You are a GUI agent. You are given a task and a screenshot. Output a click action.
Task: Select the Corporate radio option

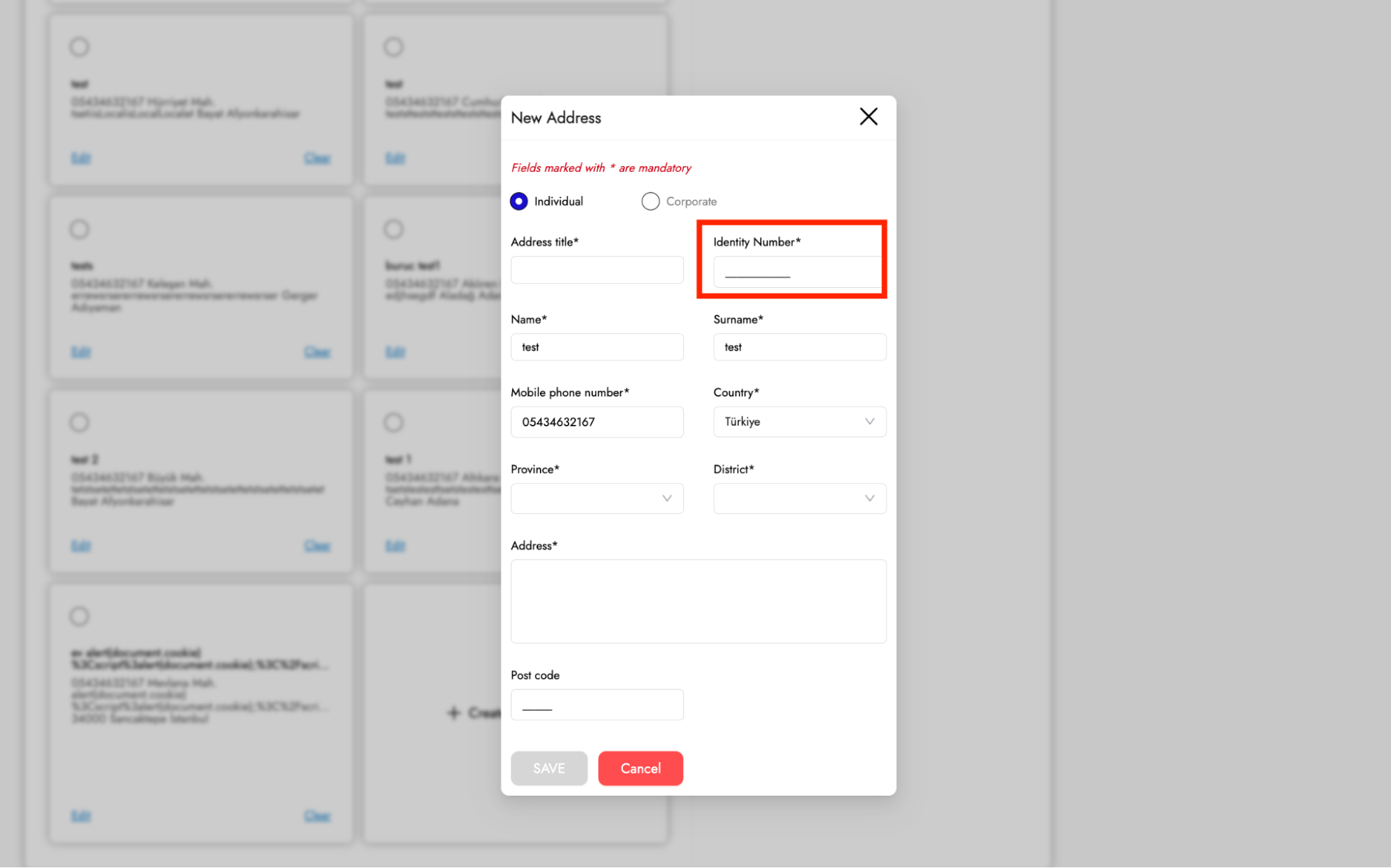click(650, 201)
